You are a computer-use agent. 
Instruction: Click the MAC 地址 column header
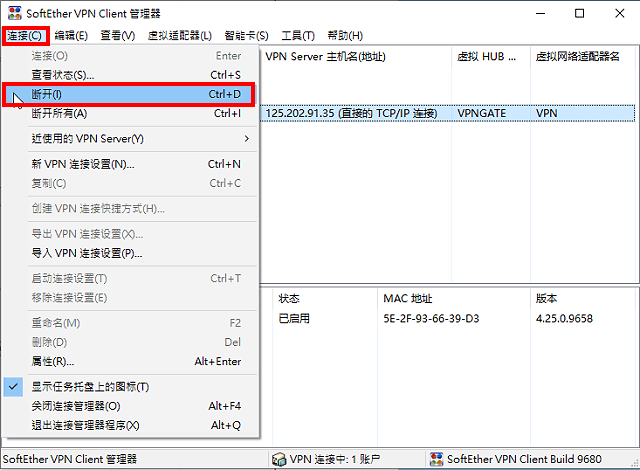click(x=454, y=299)
